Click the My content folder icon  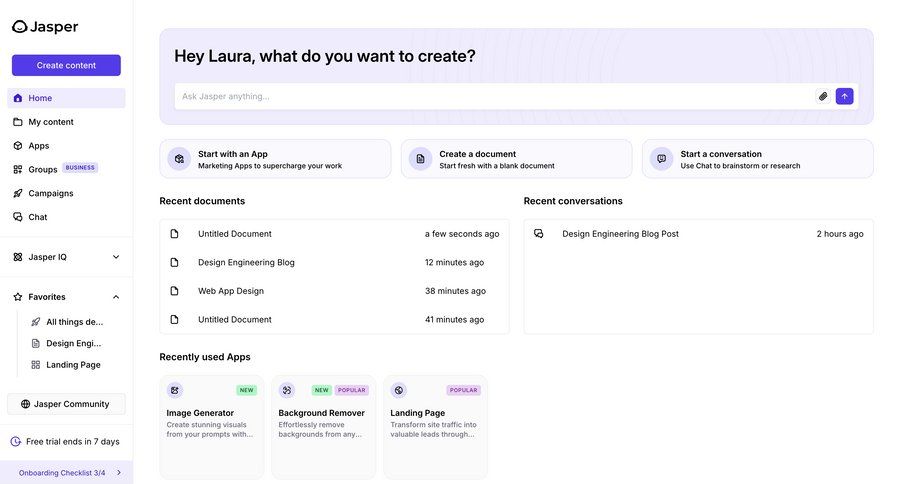tap(18, 122)
